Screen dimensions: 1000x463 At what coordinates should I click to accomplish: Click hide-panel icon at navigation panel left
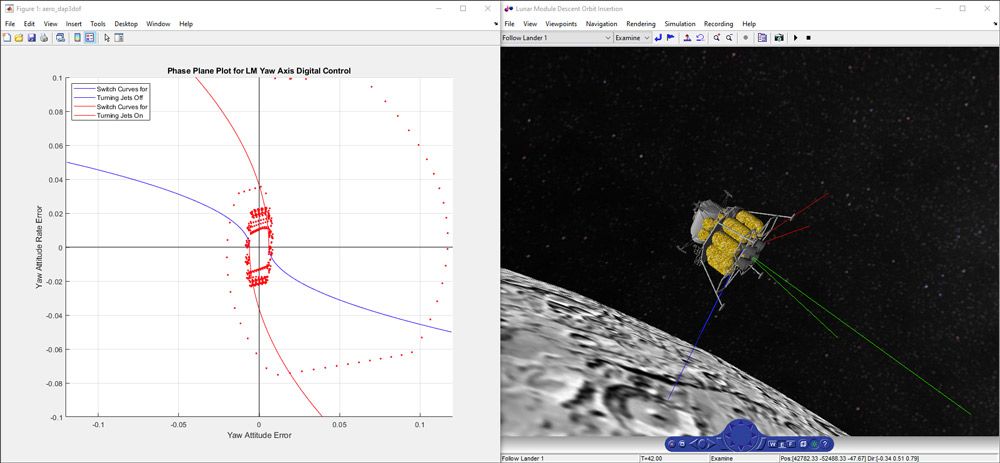tap(672, 444)
